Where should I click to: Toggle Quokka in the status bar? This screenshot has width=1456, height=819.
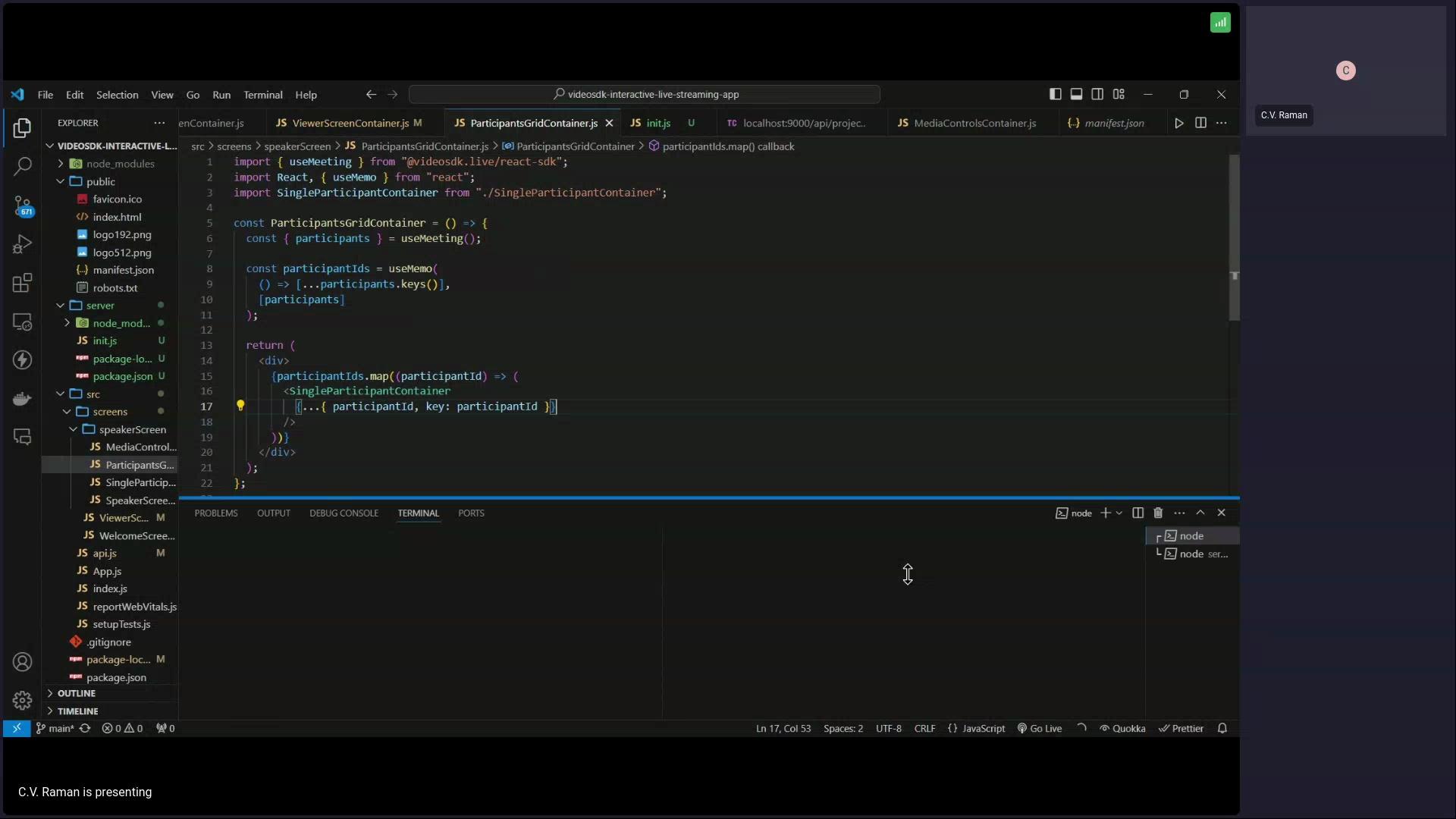pyautogui.click(x=1122, y=729)
